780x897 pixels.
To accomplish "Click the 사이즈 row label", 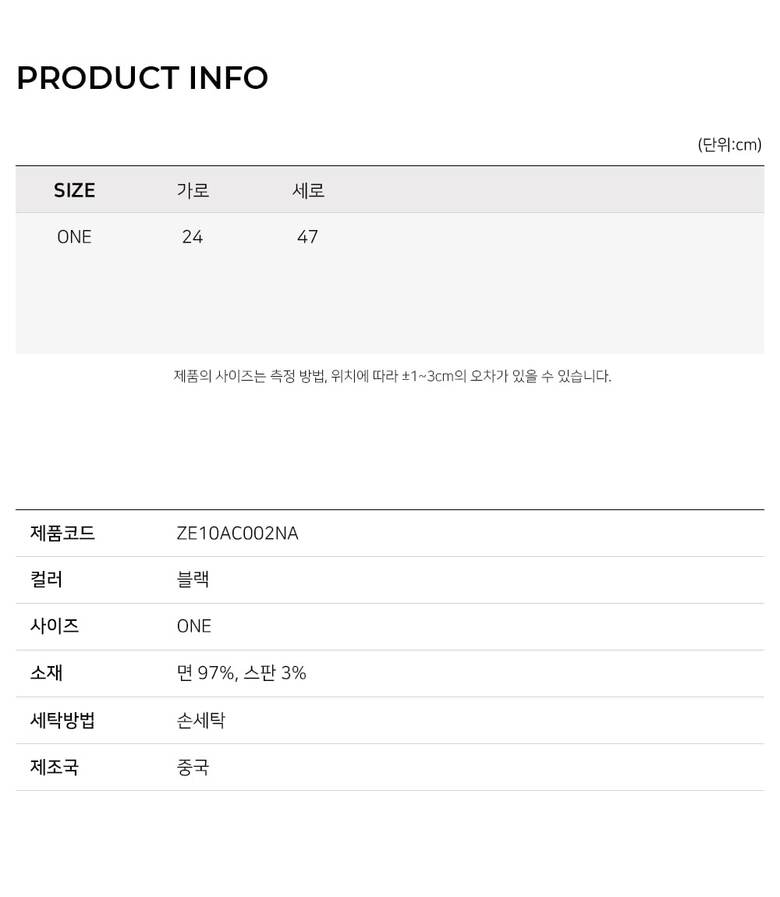I will tap(55, 626).
